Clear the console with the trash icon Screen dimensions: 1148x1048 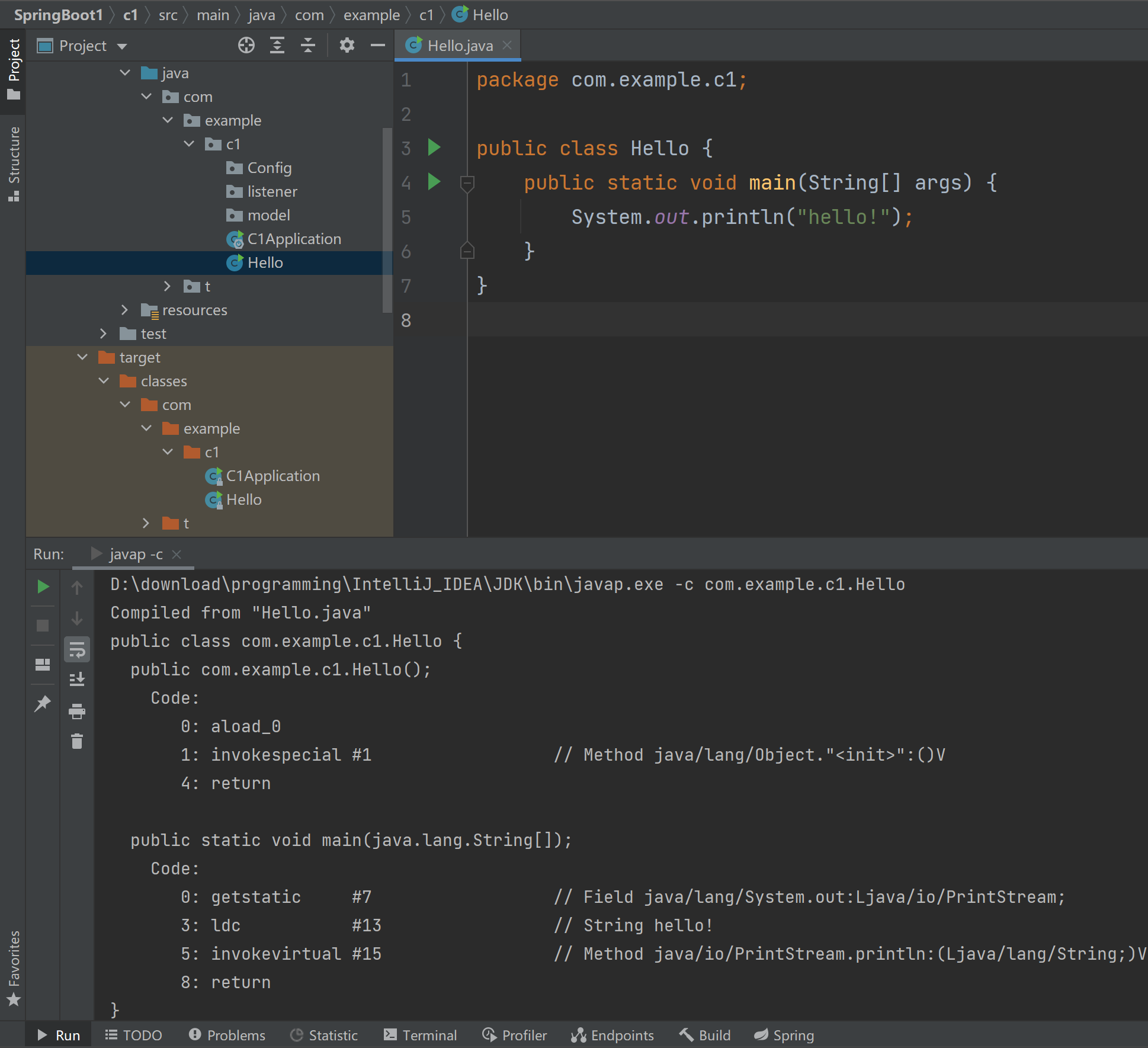tap(77, 742)
